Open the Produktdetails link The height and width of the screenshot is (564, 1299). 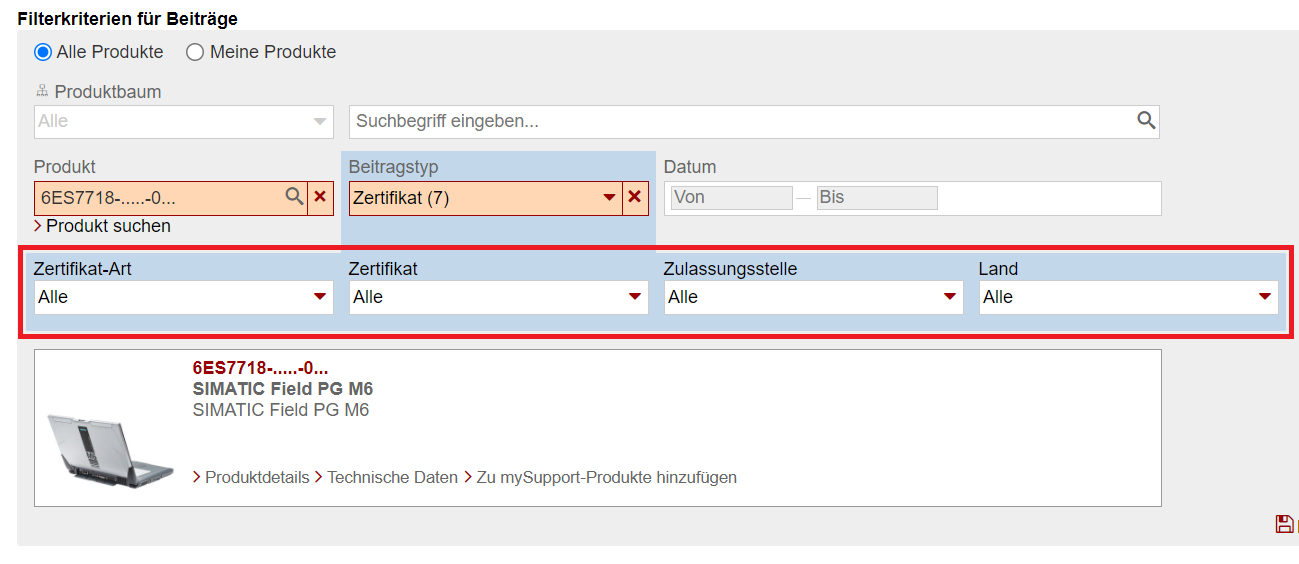[x=257, y=478]
